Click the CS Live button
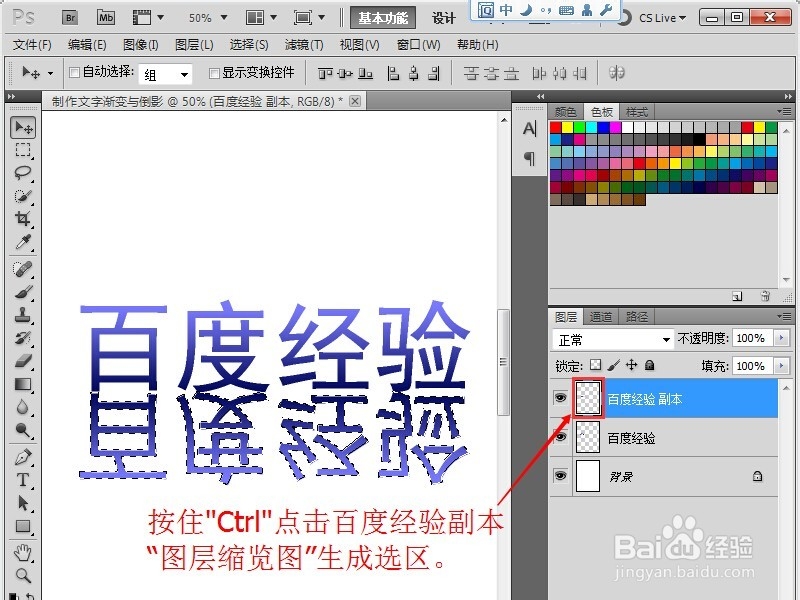Screen dimensions: 800x600 (x=657, y=16)
